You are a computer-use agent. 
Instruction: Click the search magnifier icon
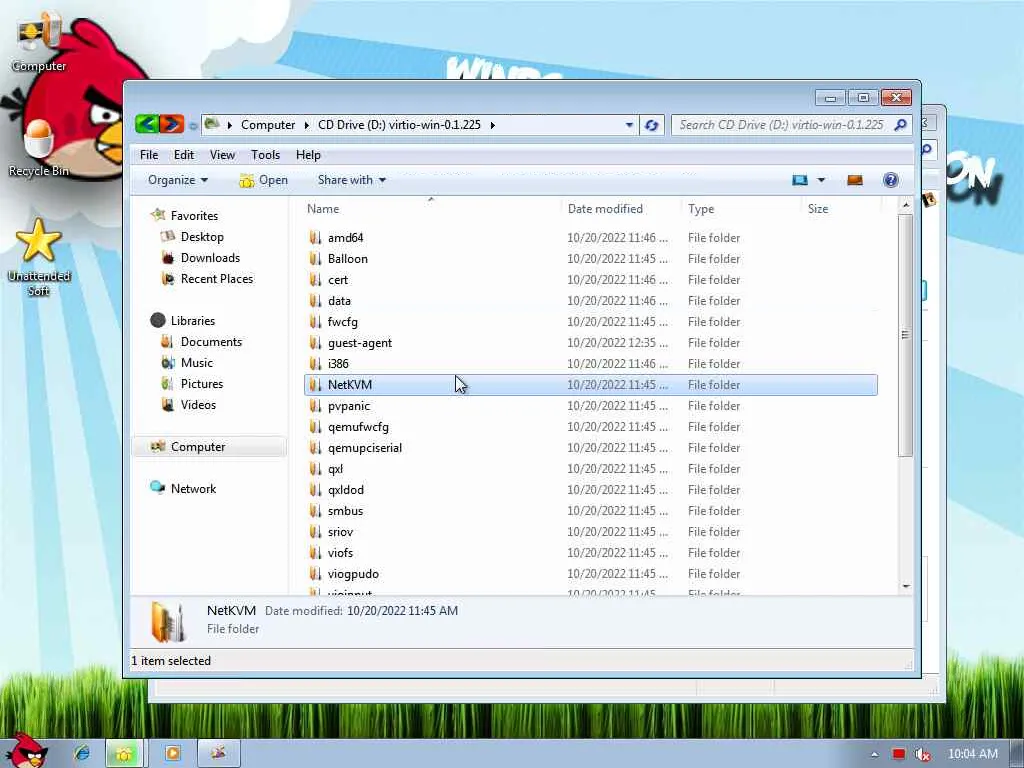coord(901,124)
